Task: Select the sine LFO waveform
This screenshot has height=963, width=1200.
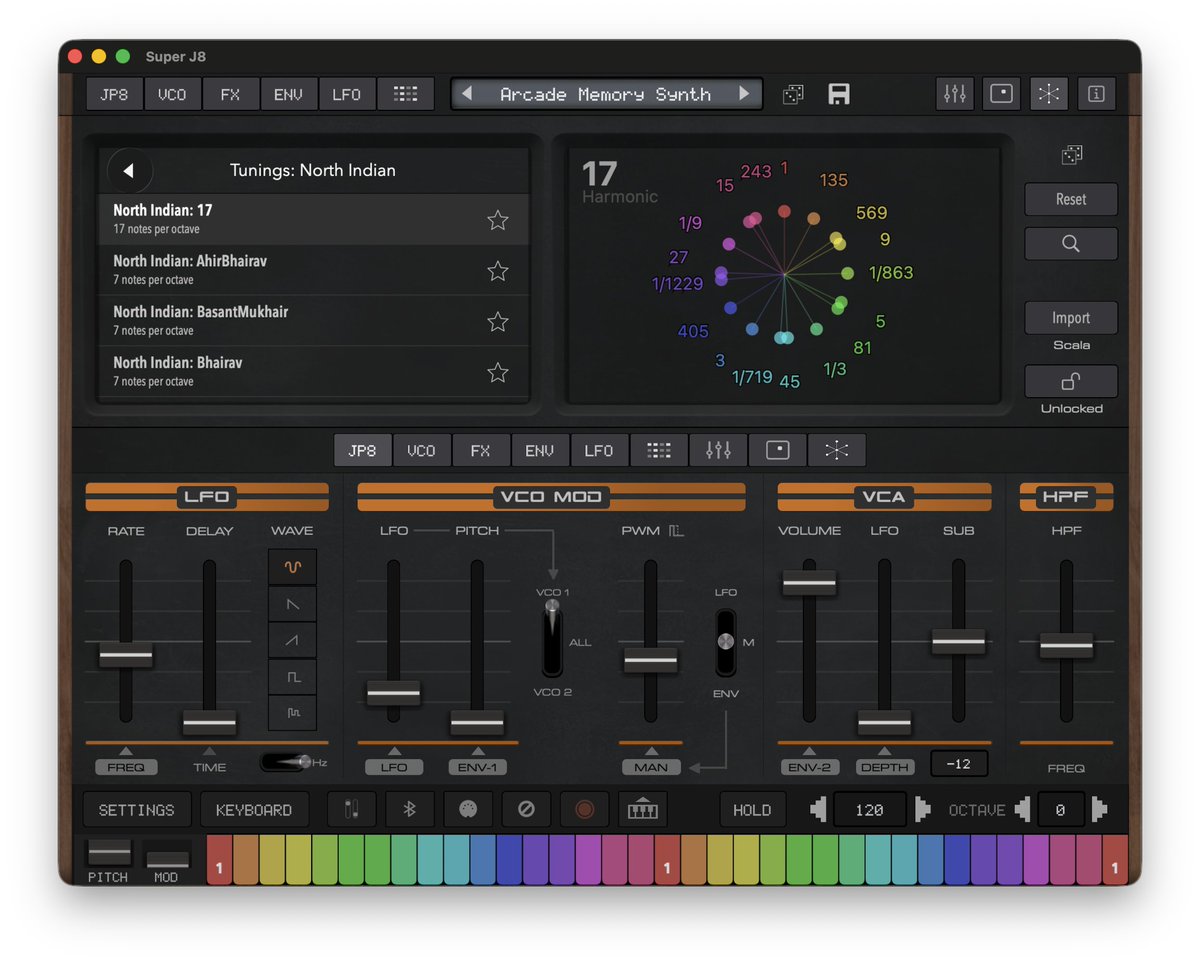Action: point(292,566)
